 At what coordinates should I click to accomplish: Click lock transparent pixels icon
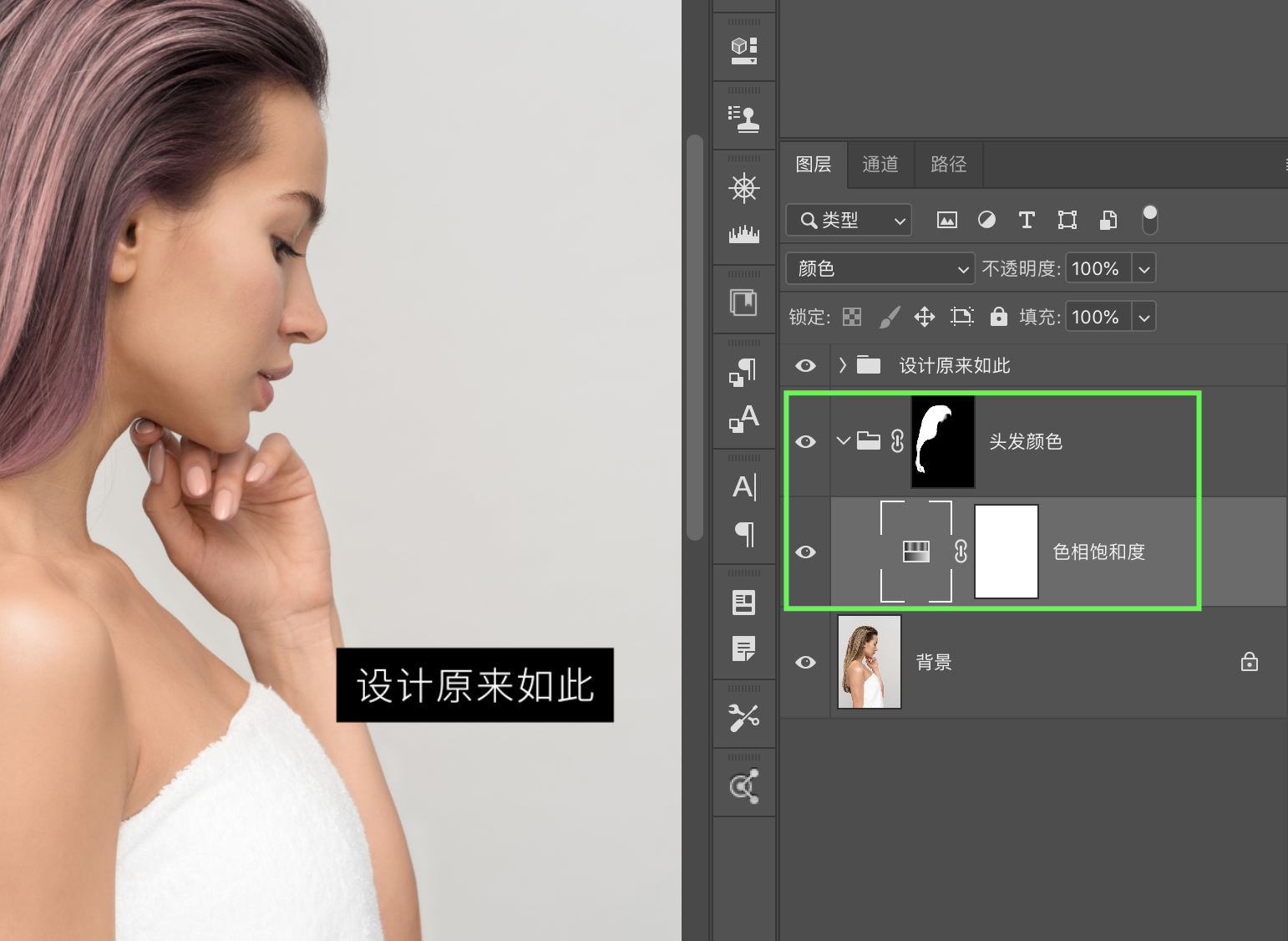[x=851, y=317]
